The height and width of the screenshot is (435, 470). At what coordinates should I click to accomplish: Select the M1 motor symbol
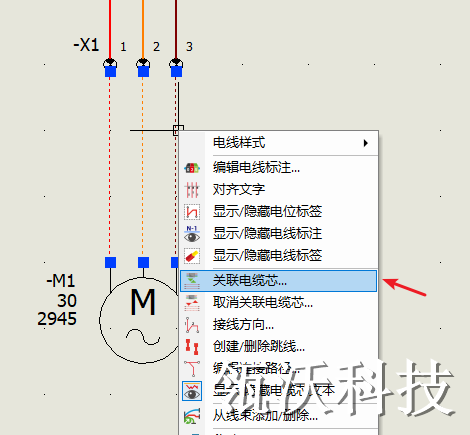(143, 320)
